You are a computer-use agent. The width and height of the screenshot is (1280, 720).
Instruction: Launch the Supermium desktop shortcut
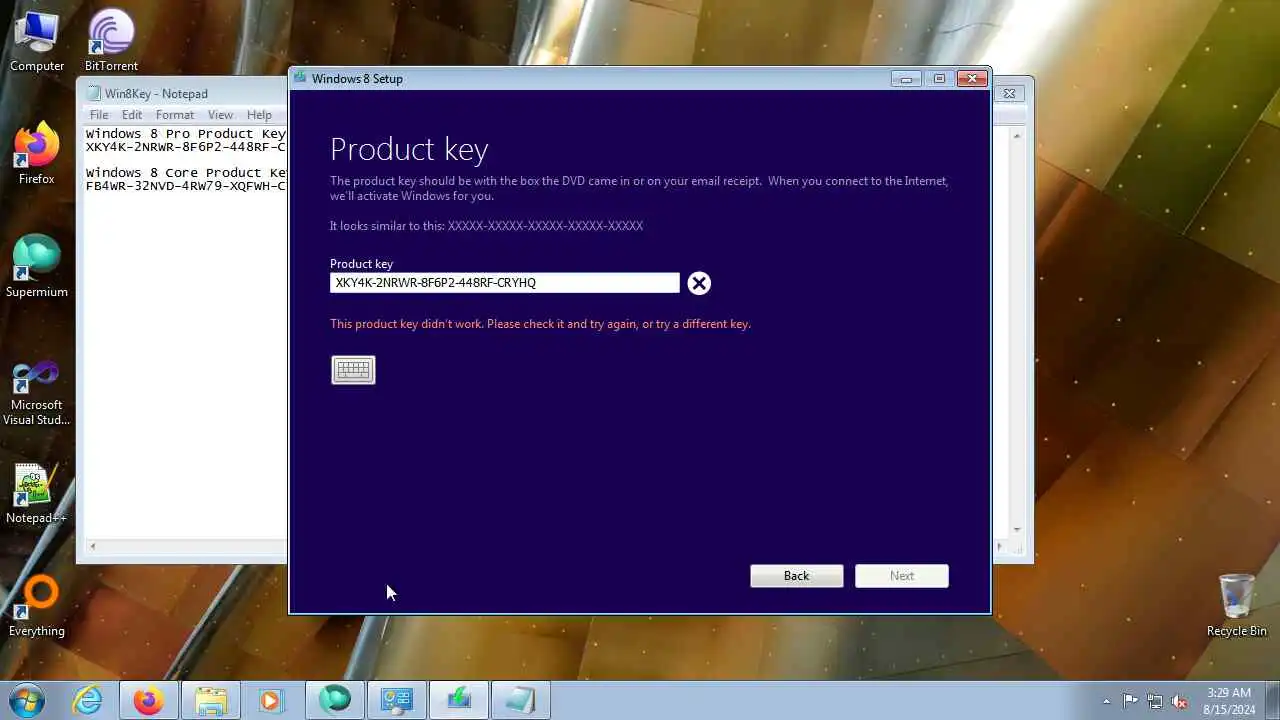pos(37,266)
